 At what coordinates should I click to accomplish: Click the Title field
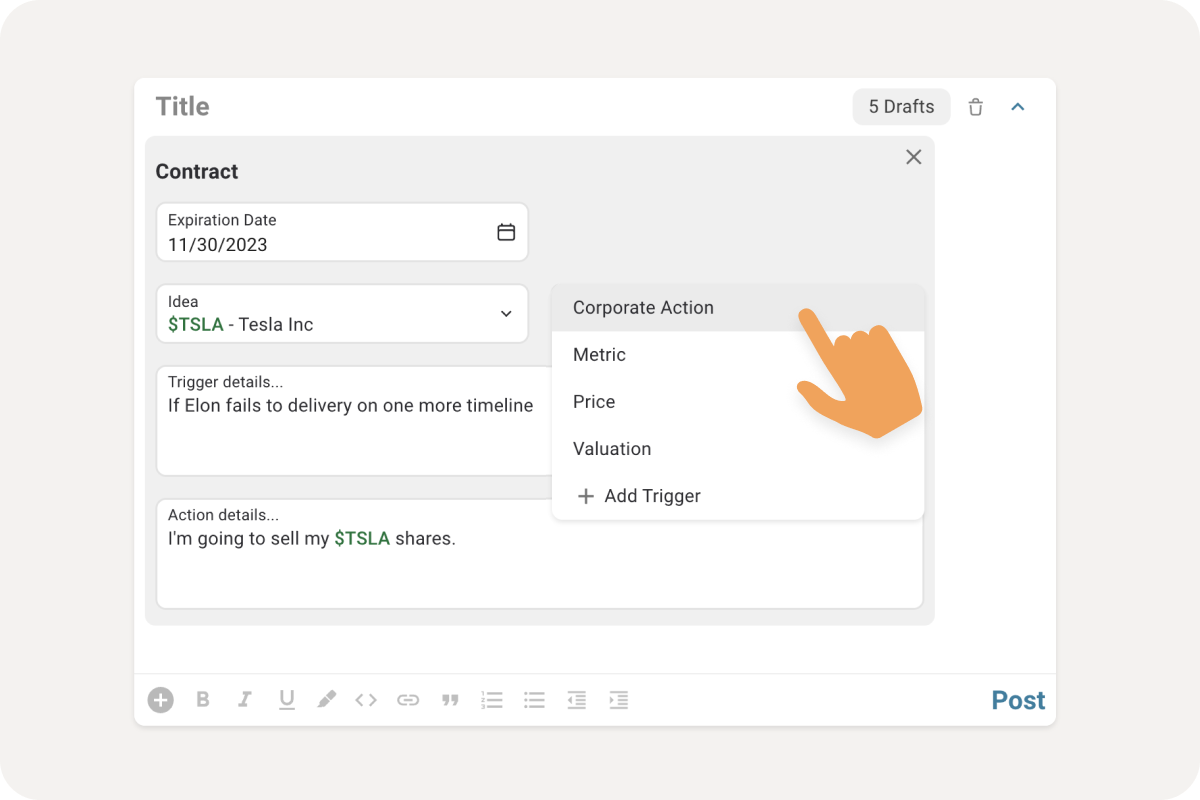(183, 107)
